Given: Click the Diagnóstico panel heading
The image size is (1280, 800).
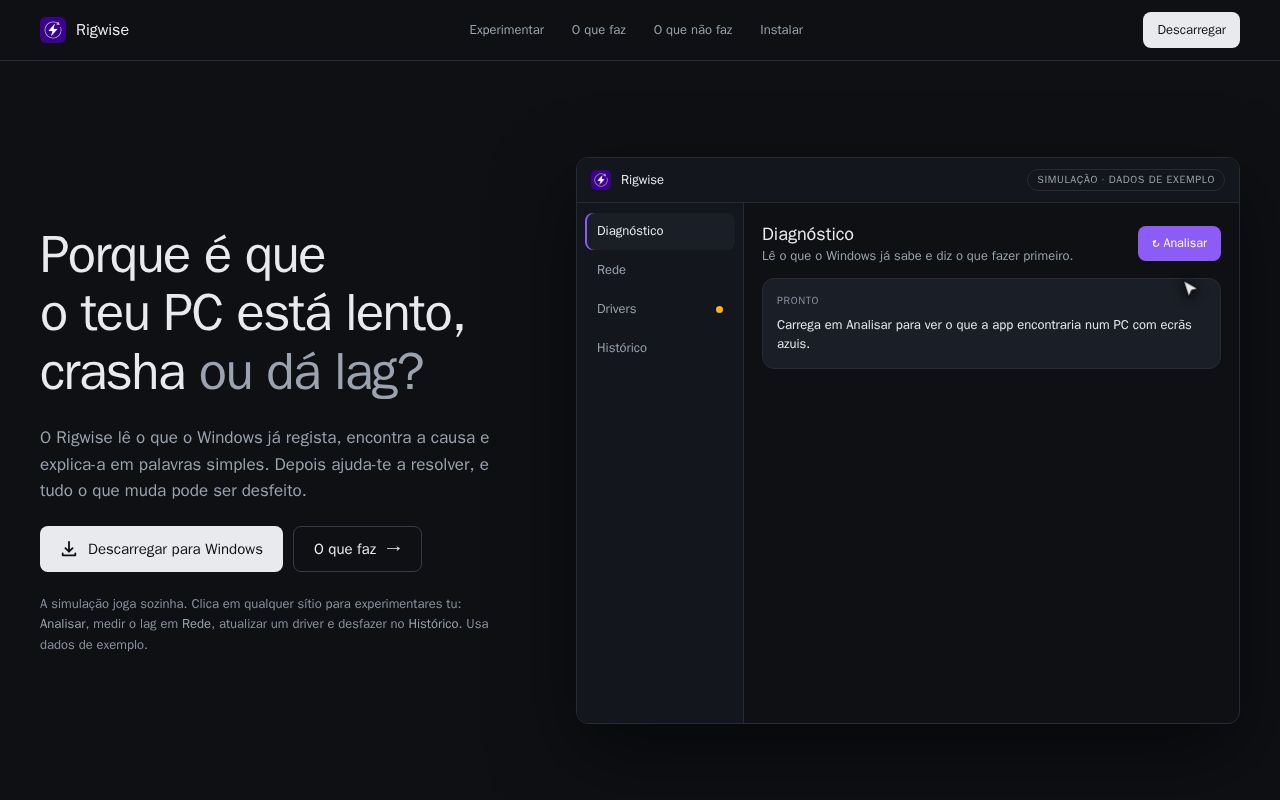Looking at the screenshot, I should click(x=808, y=234).
